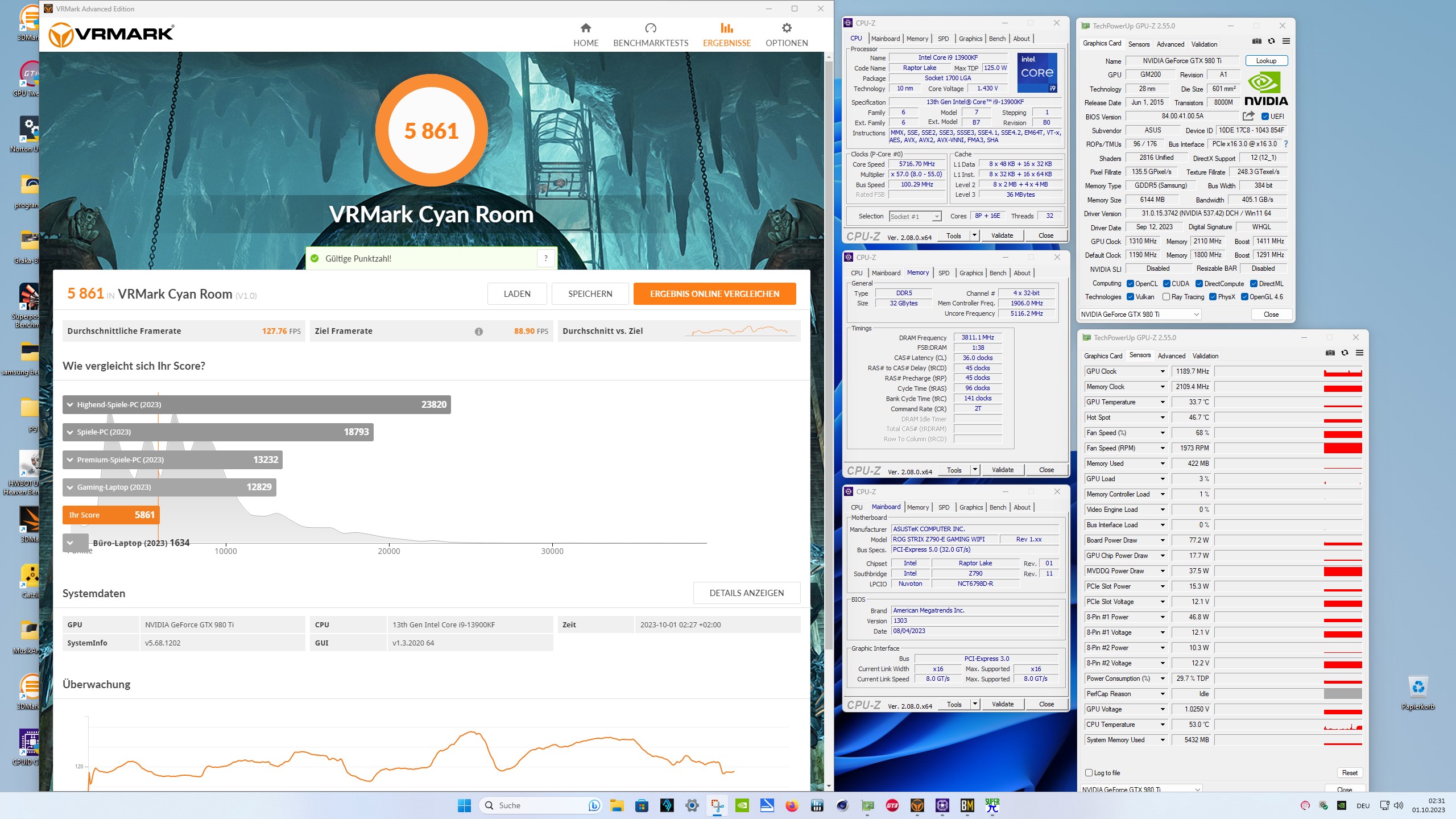Screen dimensions: 1456x819
Task: Open the hamburger menu in GPU-Z Graphics Card window
Action: coord(1286,42)
